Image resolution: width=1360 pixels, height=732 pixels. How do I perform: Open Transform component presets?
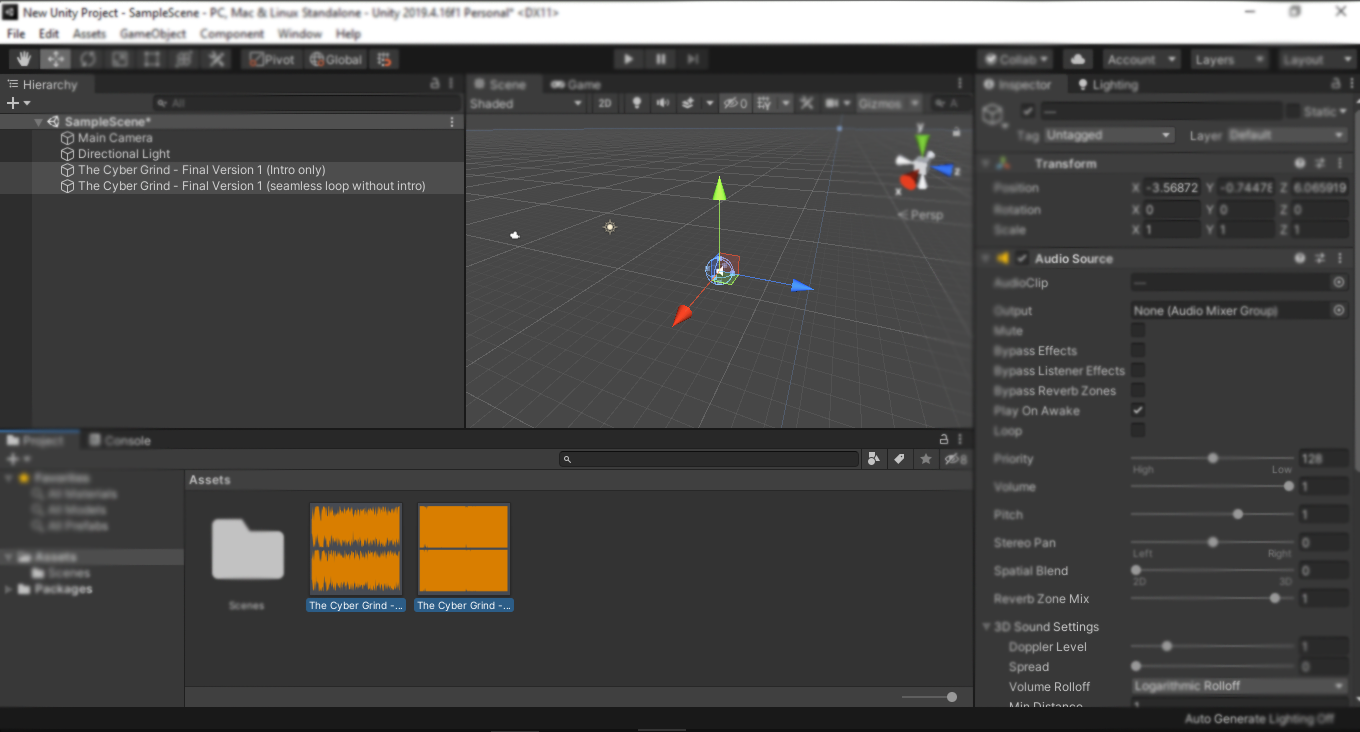pos(1320,163)
